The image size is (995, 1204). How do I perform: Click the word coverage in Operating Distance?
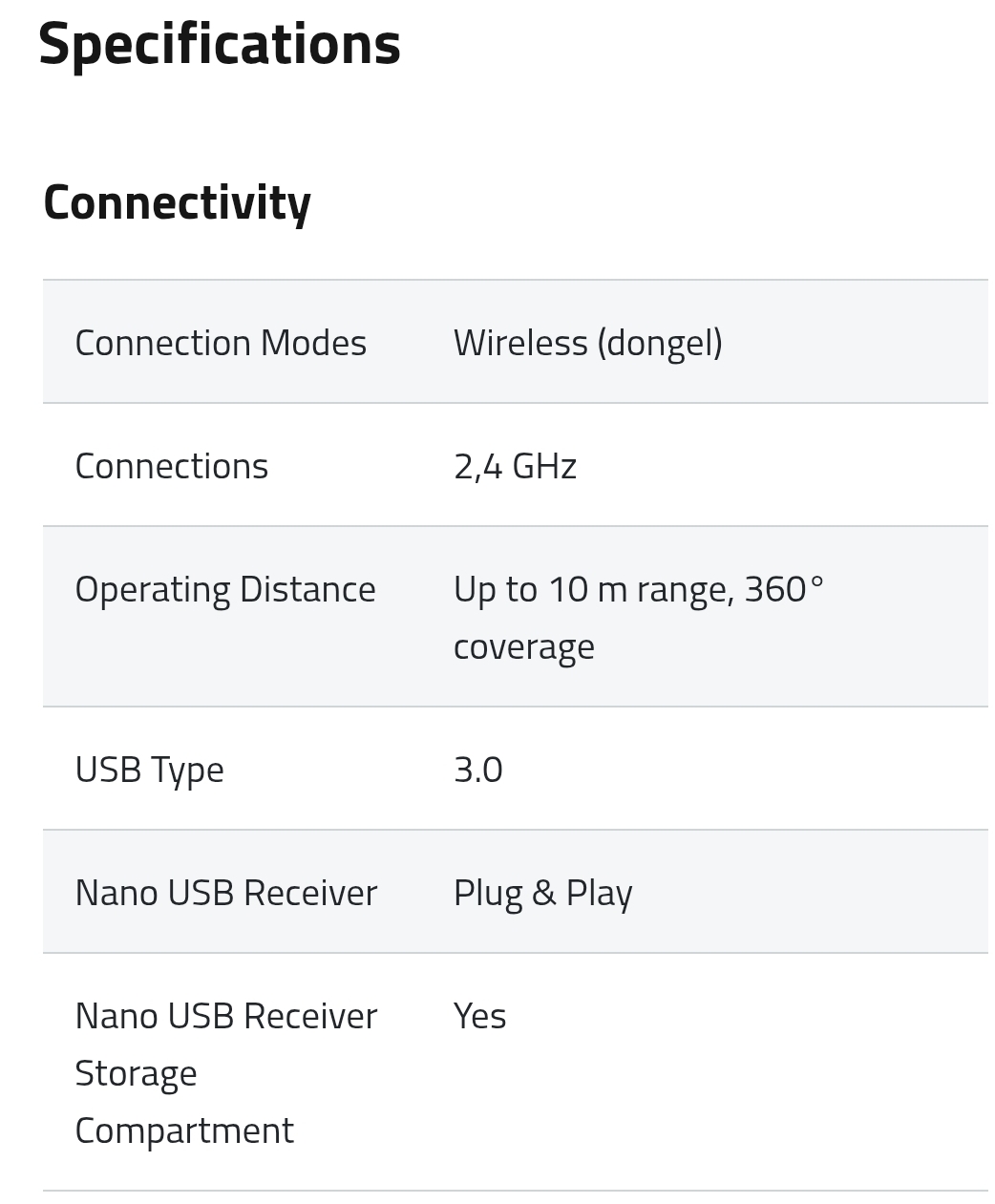coord(523,646)
